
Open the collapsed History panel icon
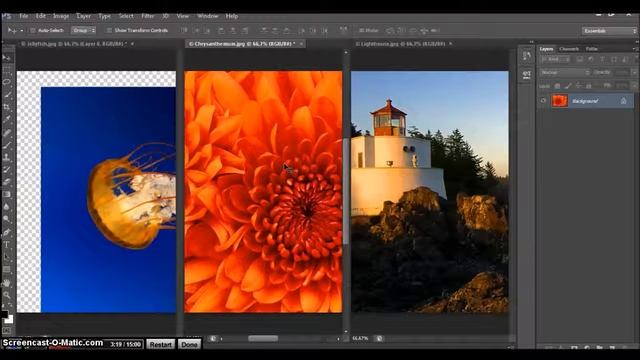(527, 56)
